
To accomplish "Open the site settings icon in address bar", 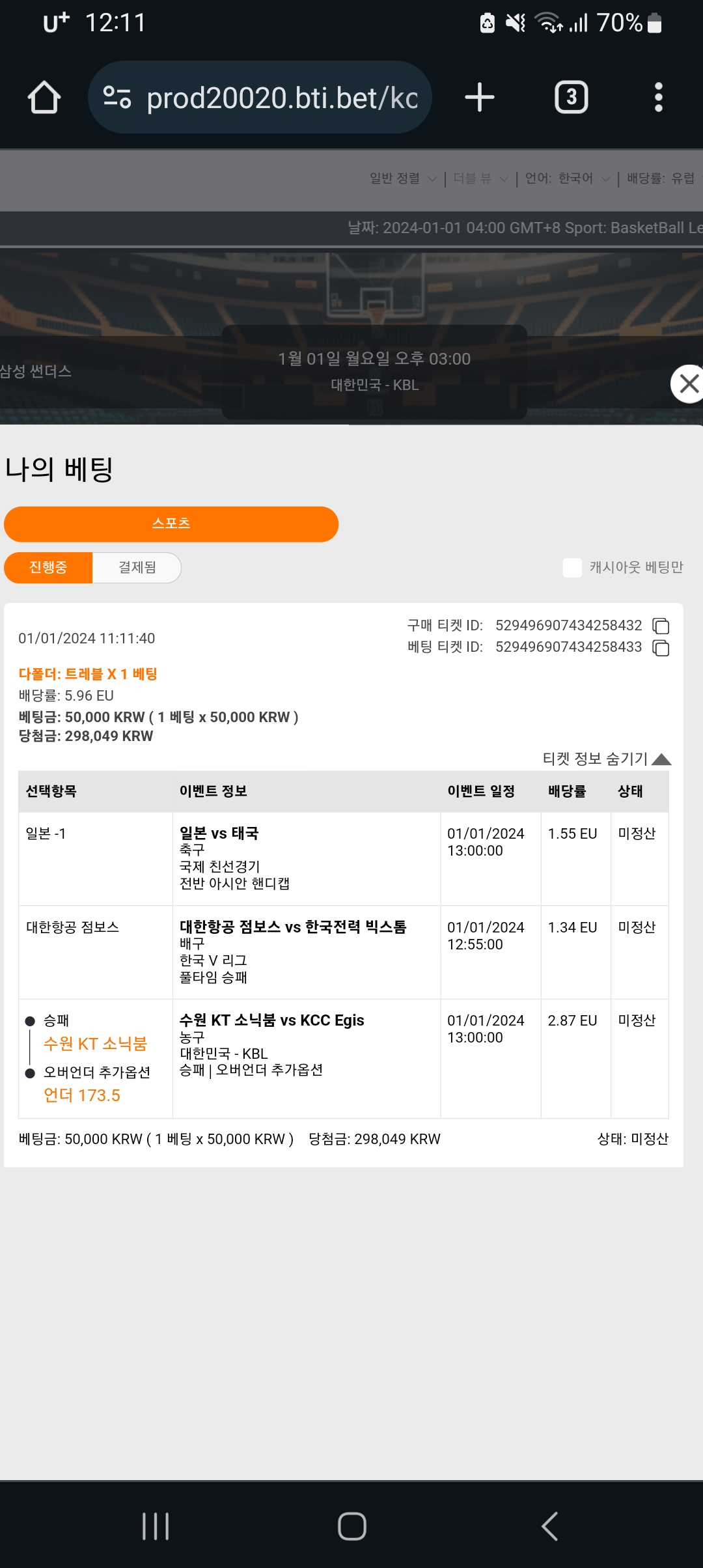I will 117,98.
